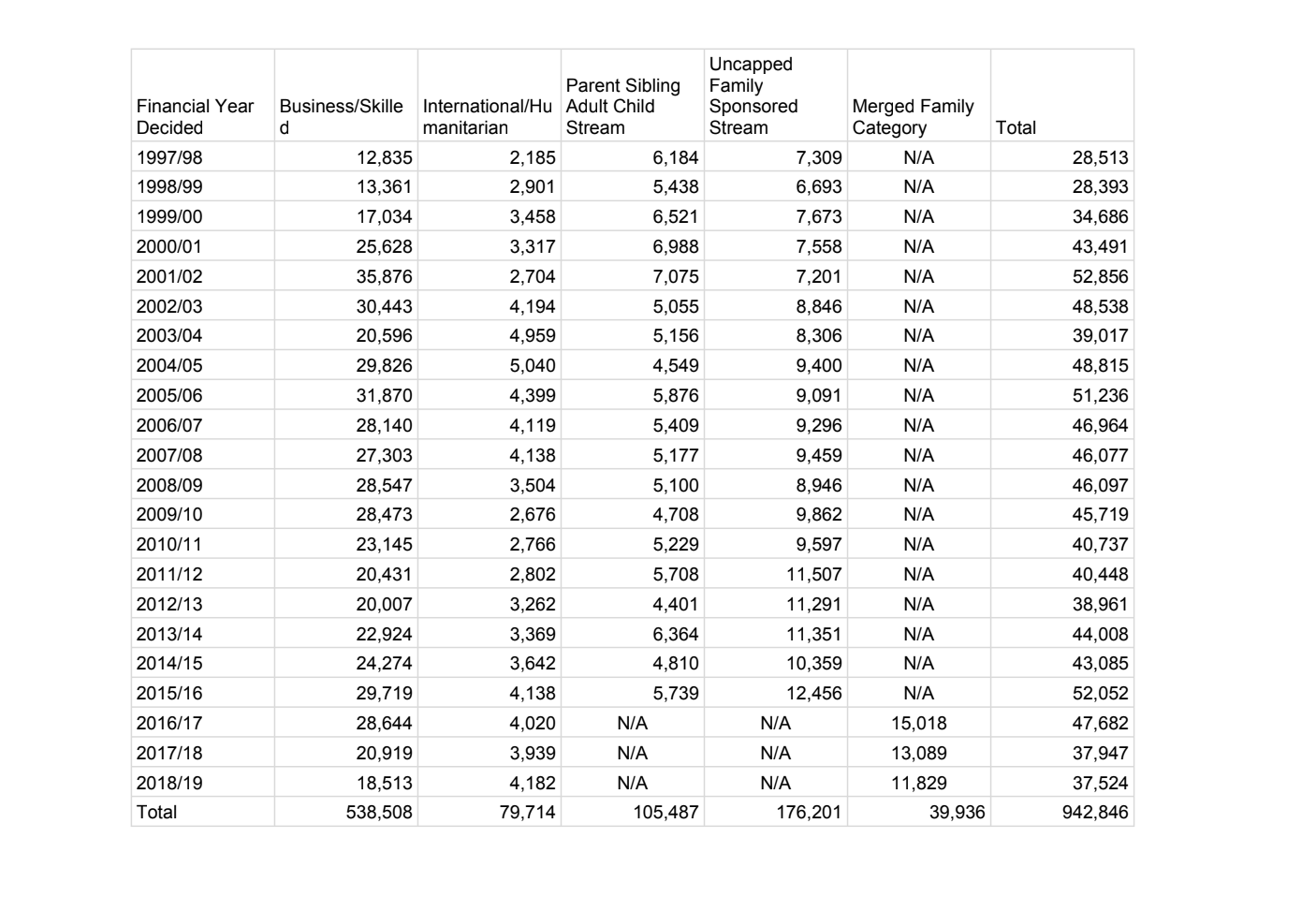Select the 2013/14 parent sibling value 6,364

(x=675, y=634)
